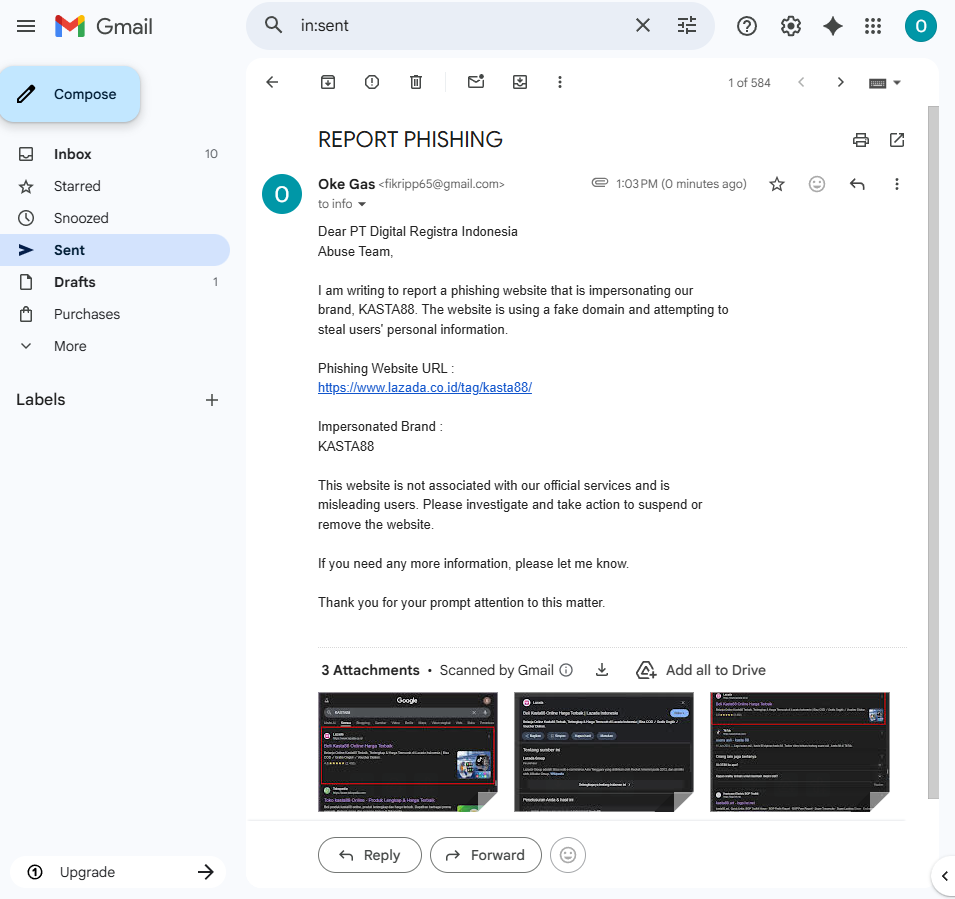This screenshot has height=899, width=955.
Task: Open the third attachment thumbnail
Action: click(x=800, y=752)
